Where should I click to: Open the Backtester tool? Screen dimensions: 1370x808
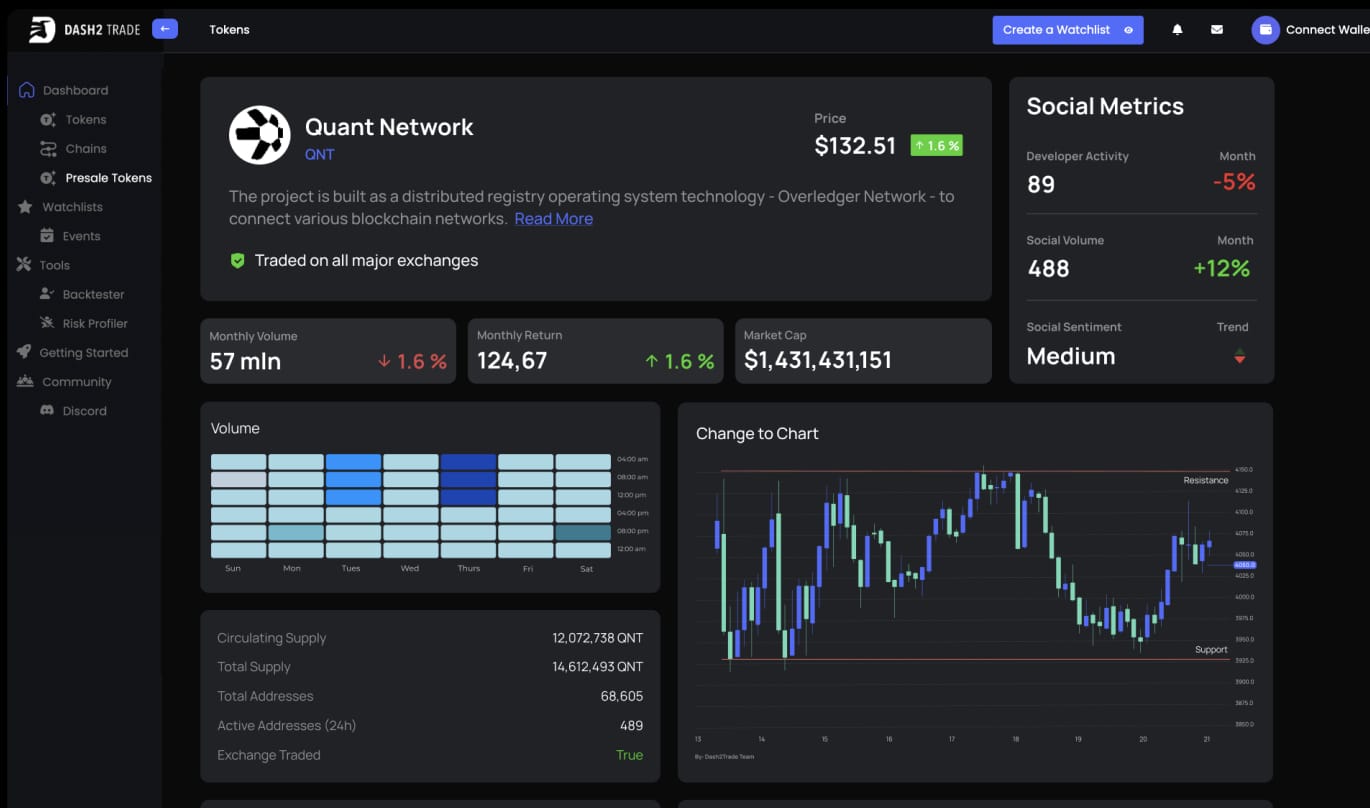tap(96, 294)
